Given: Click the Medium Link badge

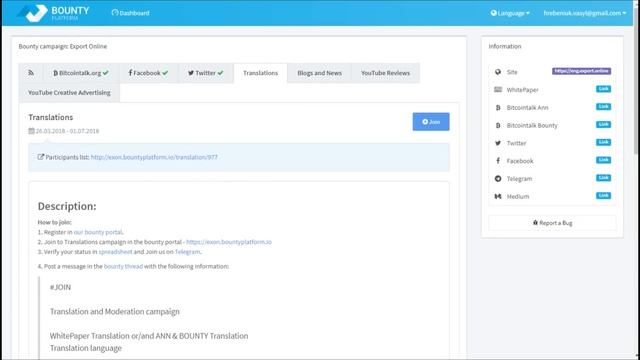Looking at the screenshot, I should point(603,196).
